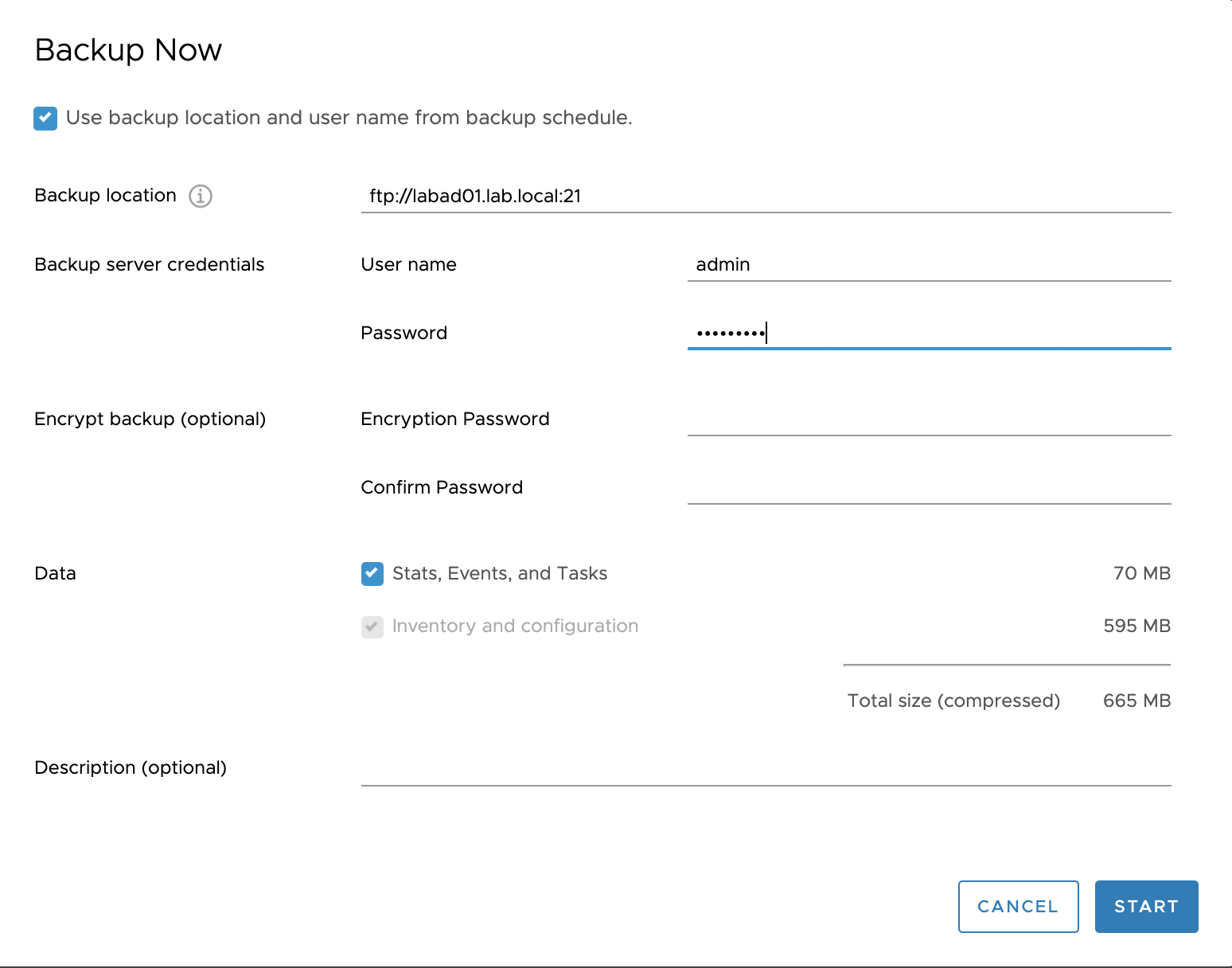The height and width of the screenshot is (968, 1232).
Task: Click the User name field containing "admin"
Action: [x=929, y=264]
